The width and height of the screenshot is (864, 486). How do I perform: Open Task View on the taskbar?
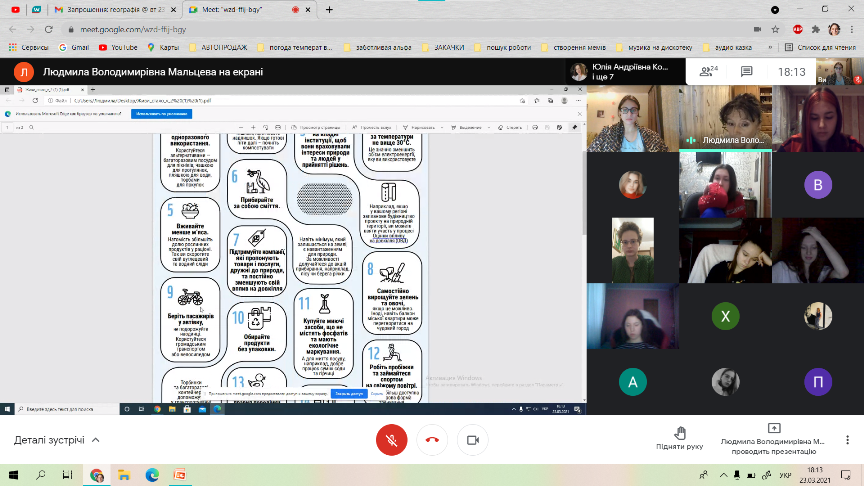(x=67, y=475)
